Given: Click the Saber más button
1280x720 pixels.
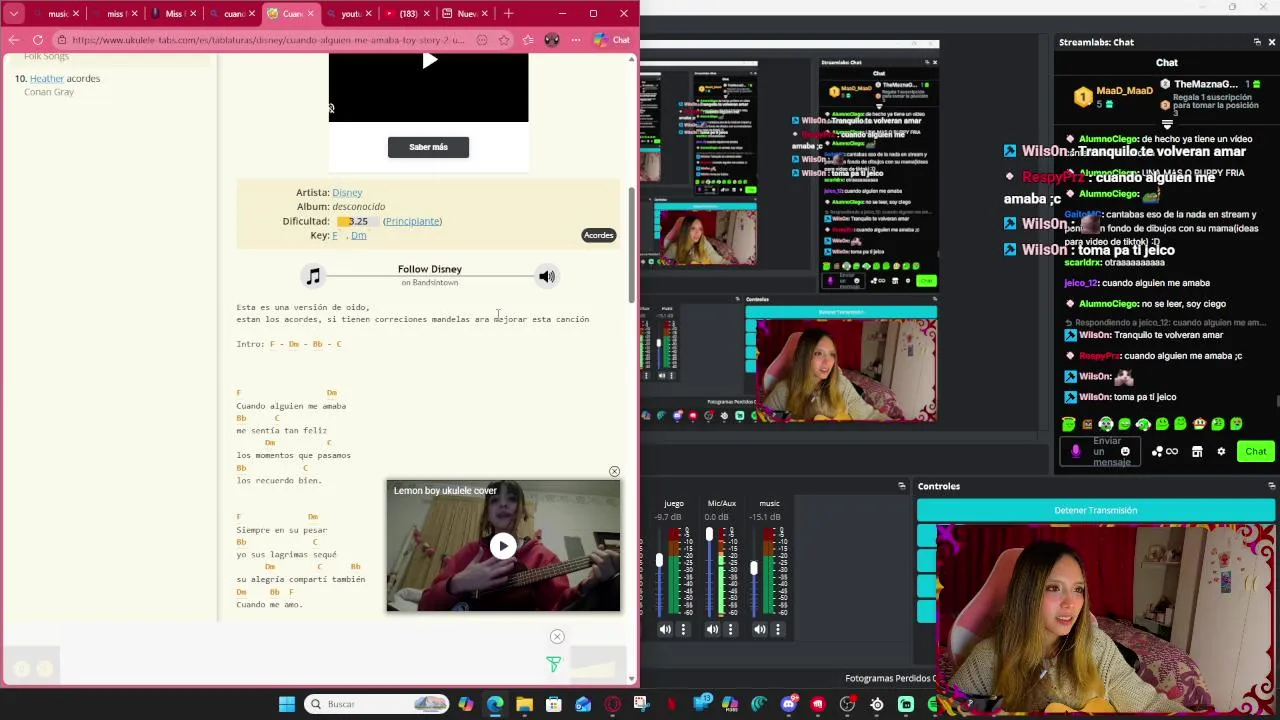Looking at the screenshot, I should [428, 147].
